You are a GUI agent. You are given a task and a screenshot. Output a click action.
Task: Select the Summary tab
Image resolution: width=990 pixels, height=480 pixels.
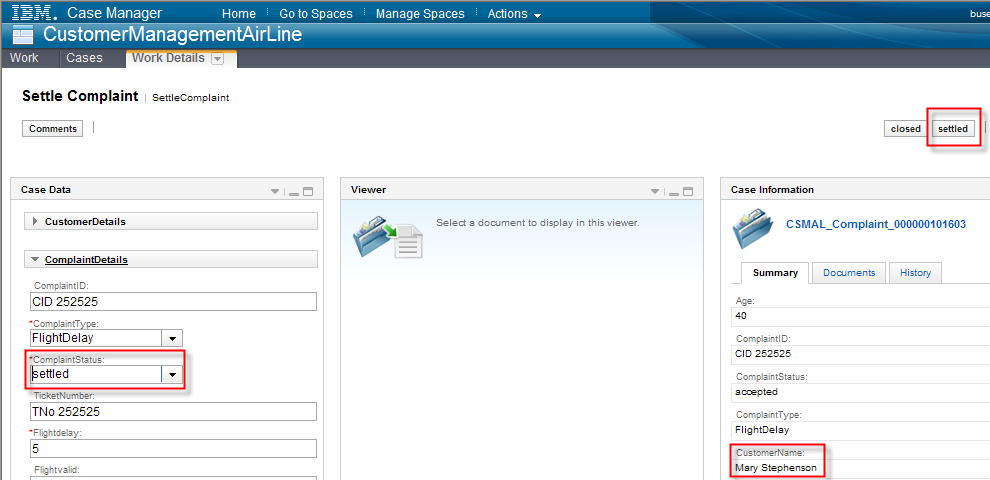[775, 273]
